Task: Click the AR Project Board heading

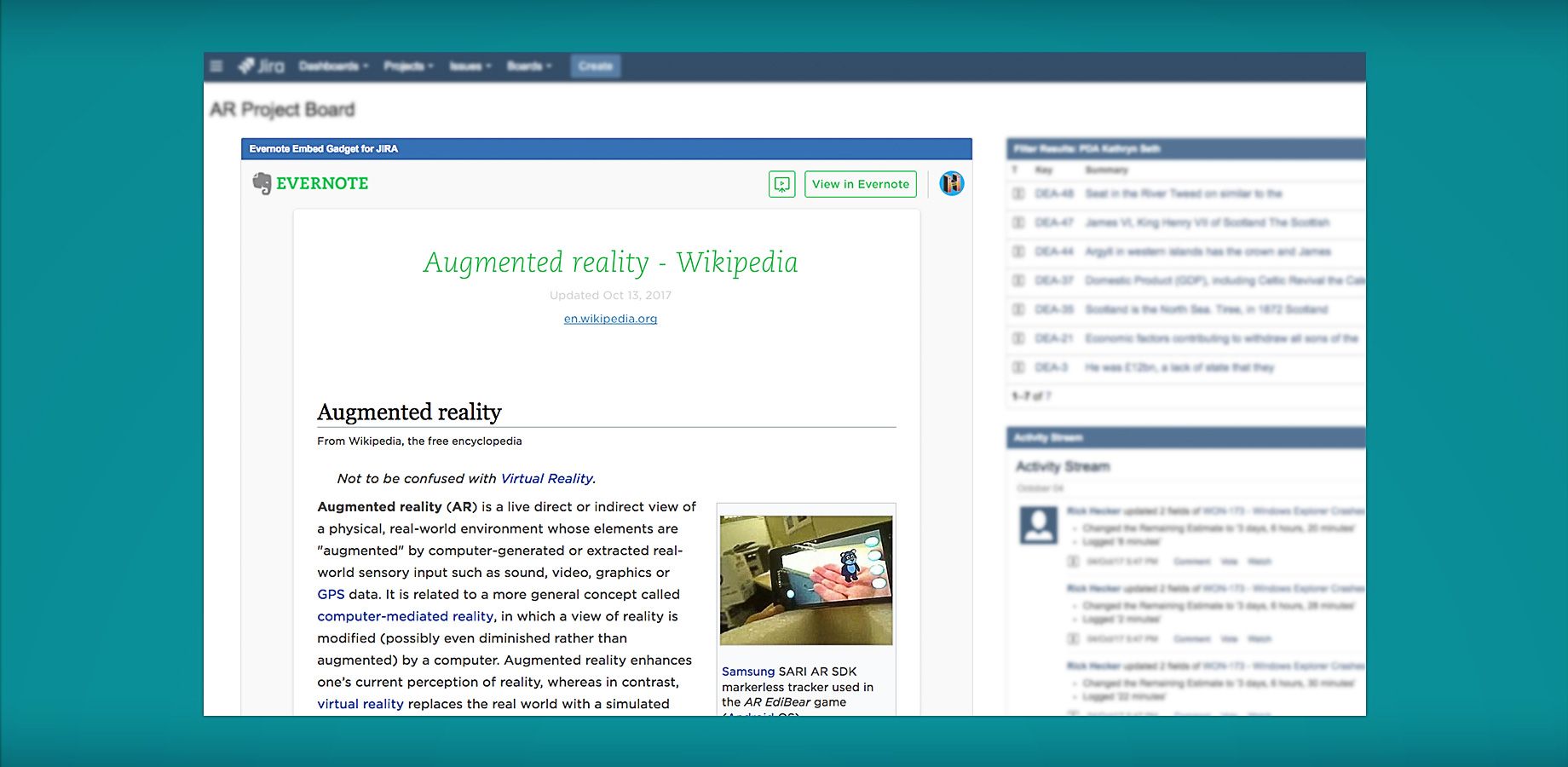Action: (x=282, y=109)
